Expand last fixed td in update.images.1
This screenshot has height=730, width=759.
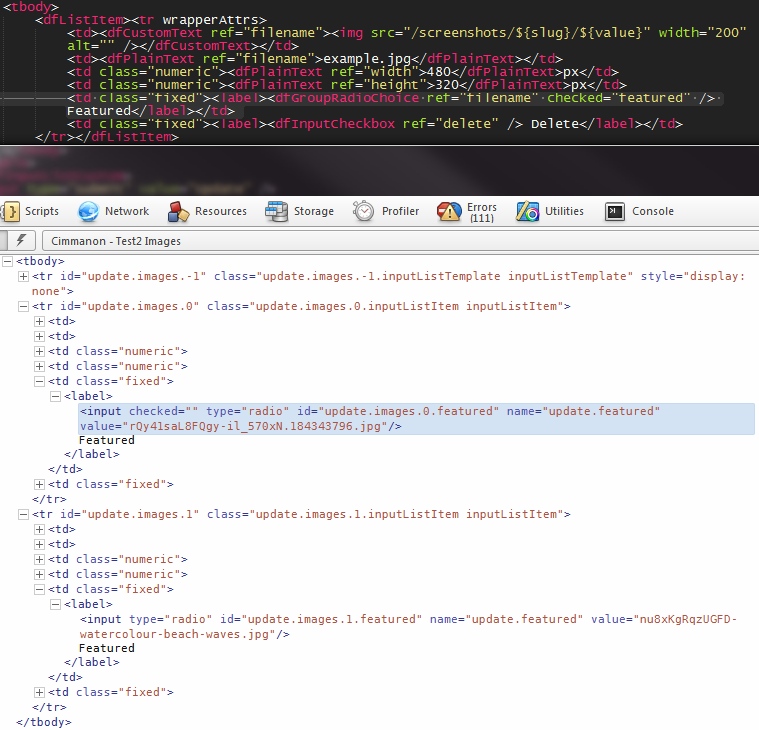pyautogui.click(x=40, y=692)
